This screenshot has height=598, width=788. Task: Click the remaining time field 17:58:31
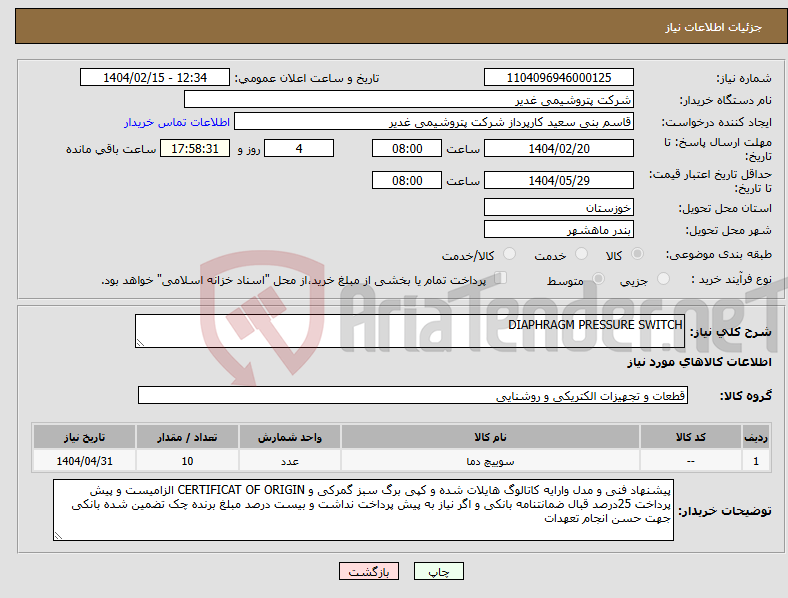click(195, 148)
